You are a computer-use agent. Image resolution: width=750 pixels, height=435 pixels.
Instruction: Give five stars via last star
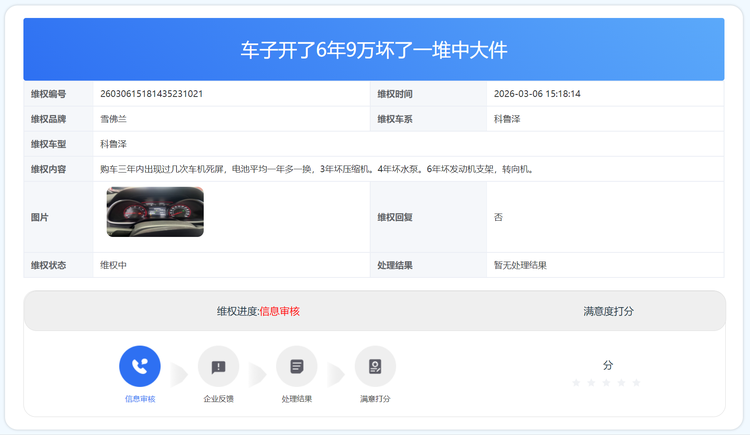coord(636,383)
